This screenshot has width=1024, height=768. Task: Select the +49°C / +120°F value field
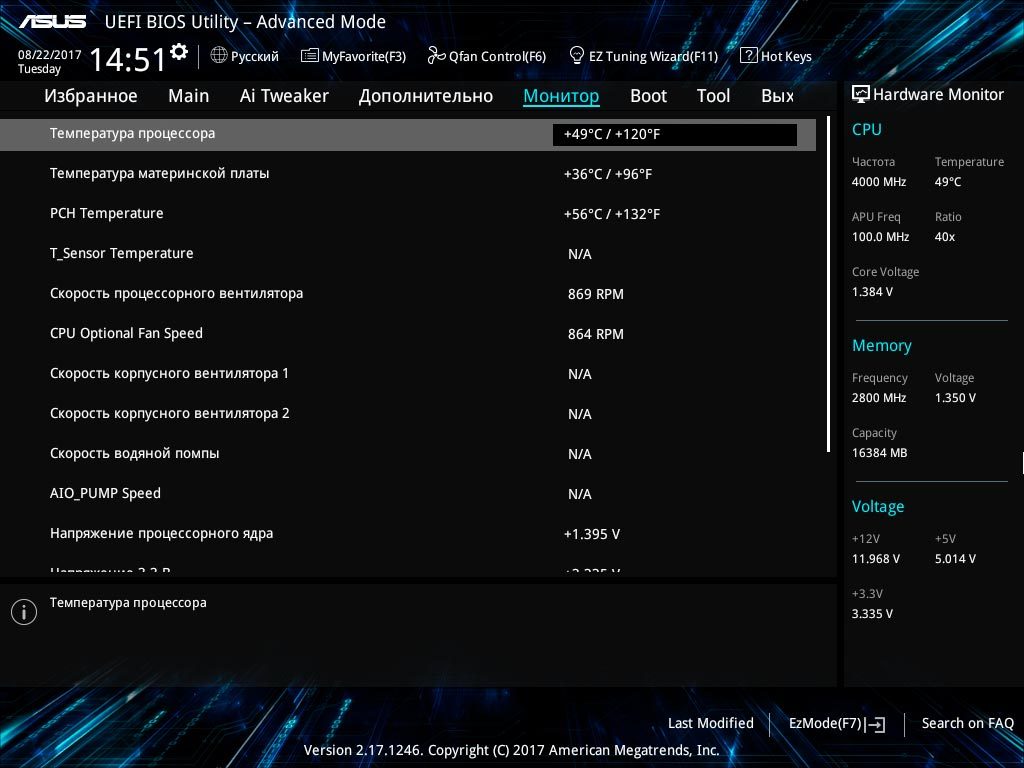point(675,135)
